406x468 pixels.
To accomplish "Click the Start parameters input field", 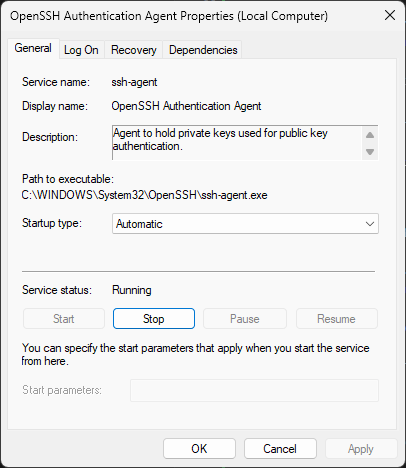I will click(x=254, y=390).
